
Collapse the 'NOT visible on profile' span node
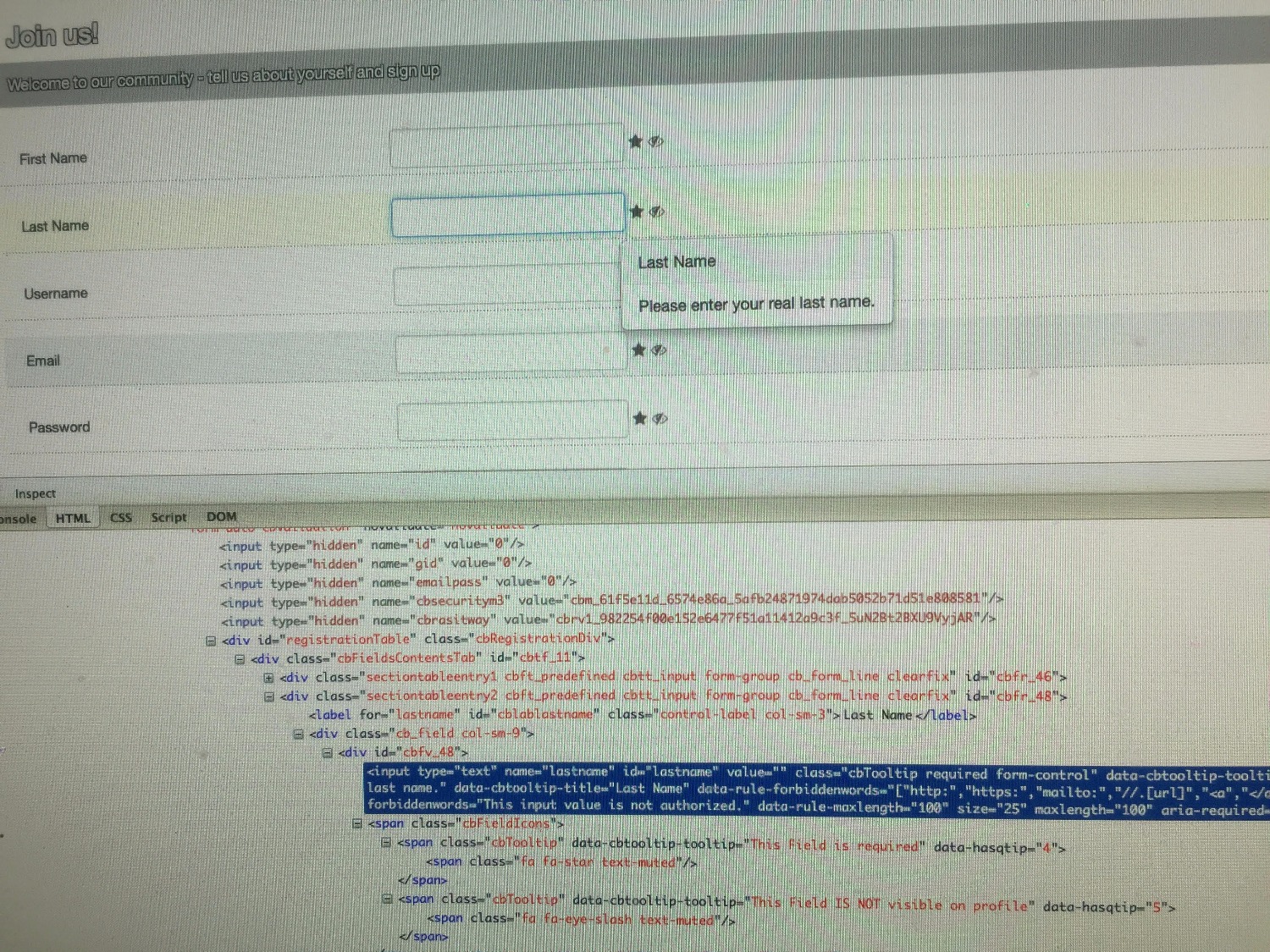[x=386, y=900]
